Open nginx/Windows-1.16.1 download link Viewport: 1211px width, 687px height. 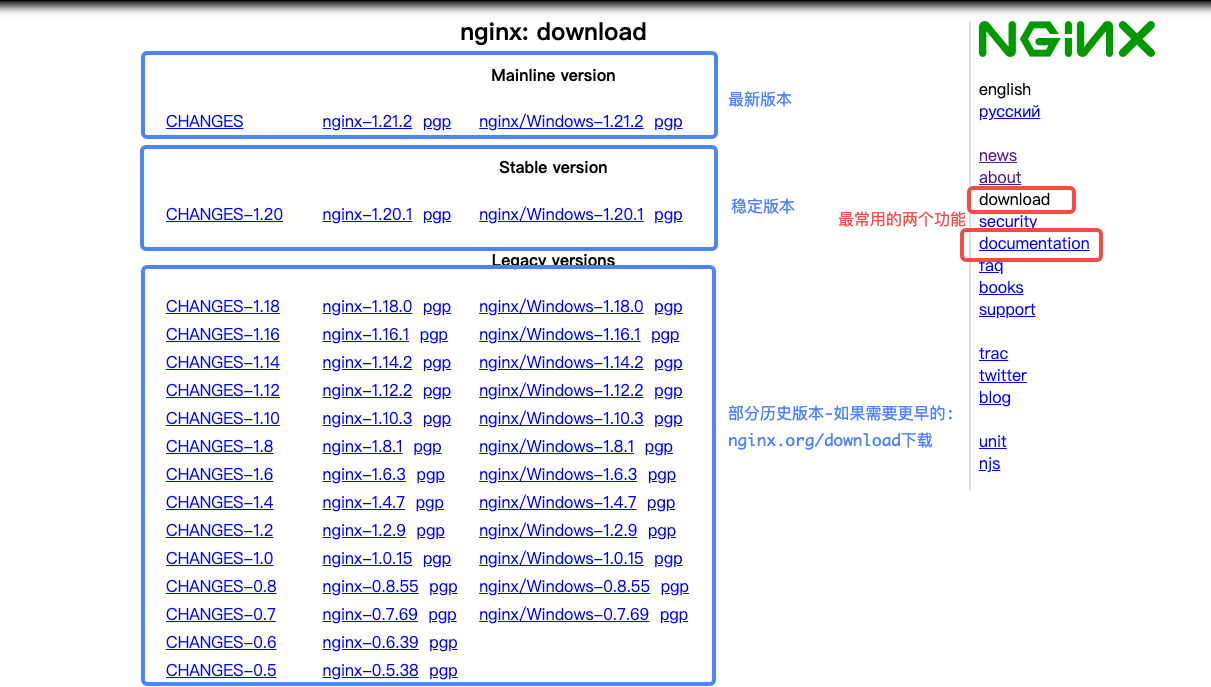pyautogui.click(x=559, y=335)
